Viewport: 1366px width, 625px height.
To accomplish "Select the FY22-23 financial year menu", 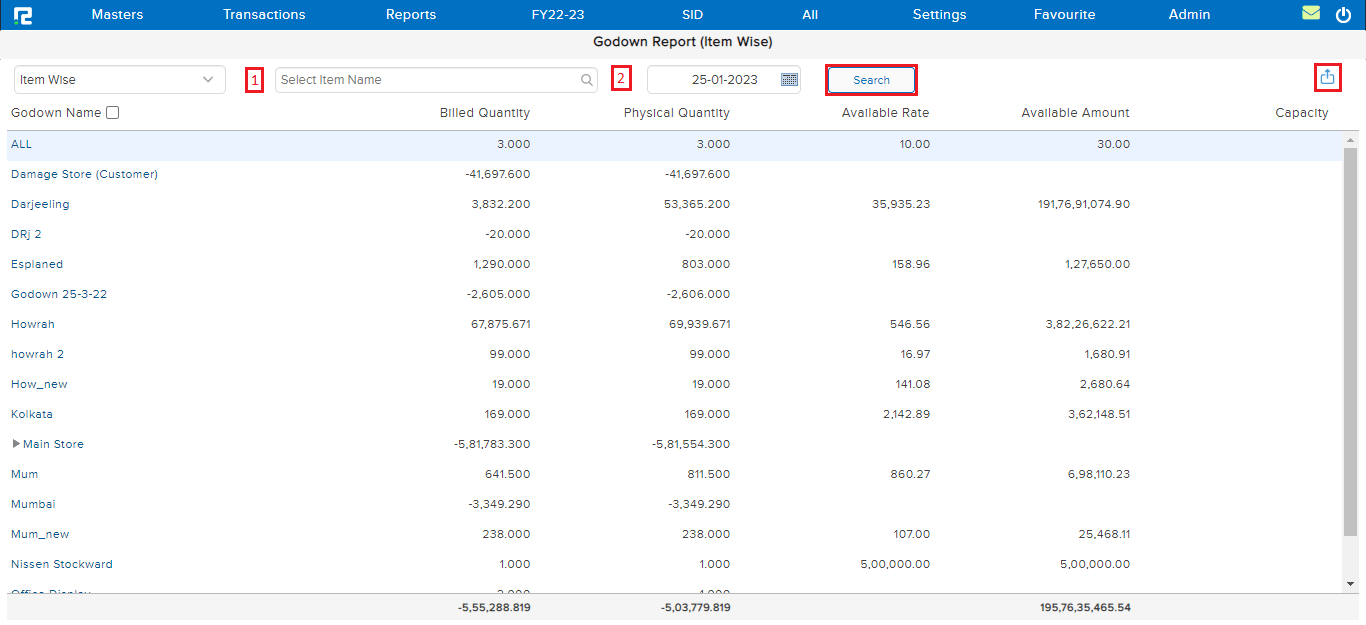I will point(558,15).
